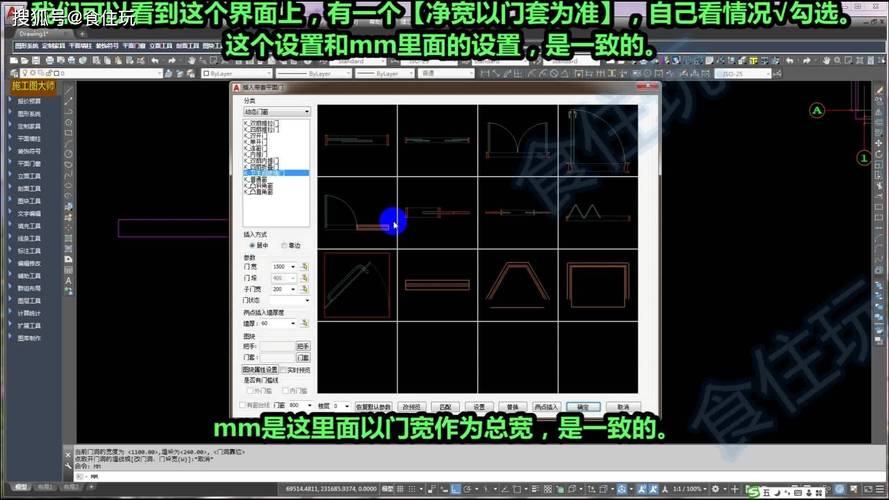Click the Layer Properties manager icon

pos(14,73)
